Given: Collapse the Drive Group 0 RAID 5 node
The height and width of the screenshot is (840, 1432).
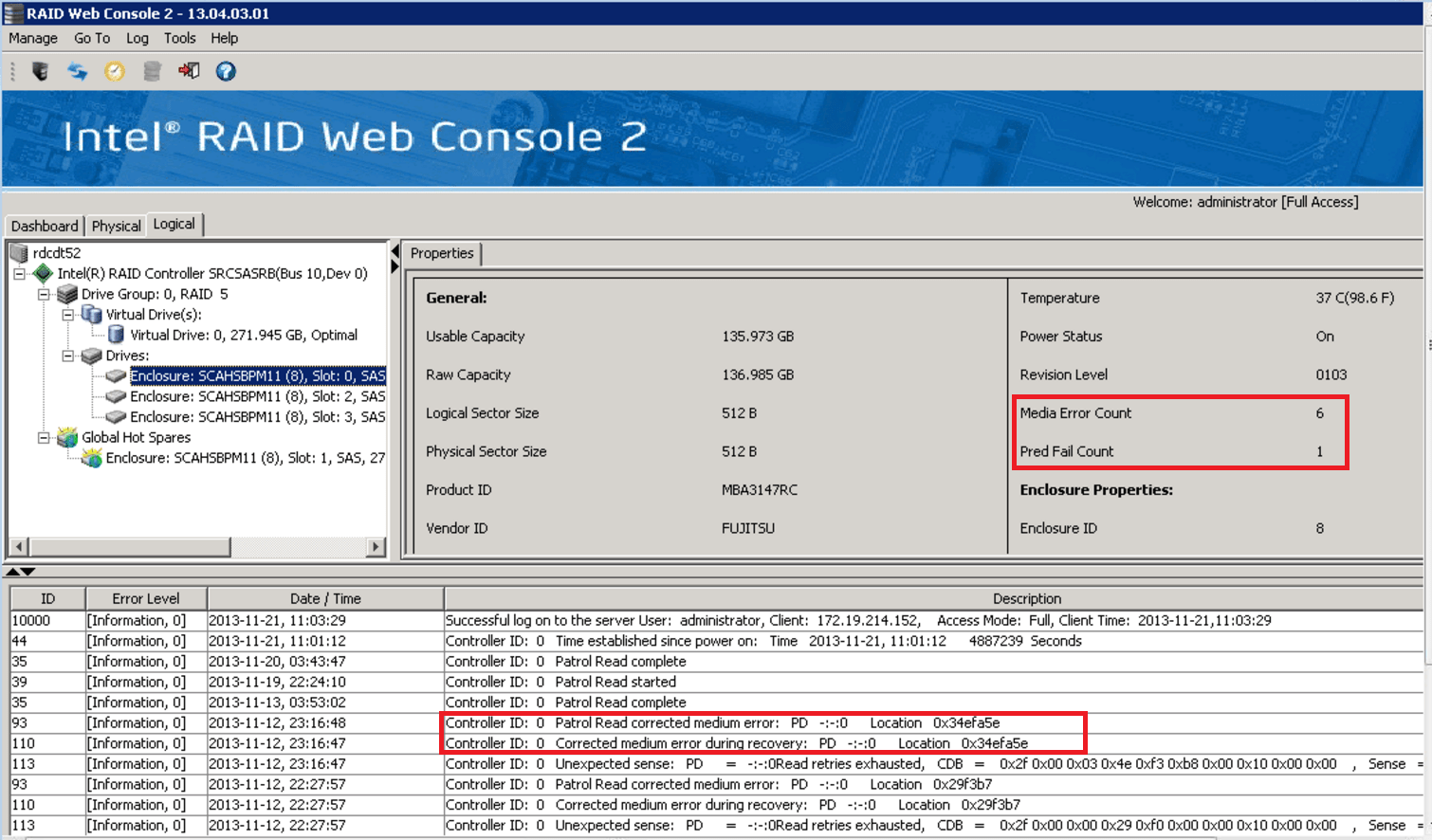Looking at the screenshot, I should pyautogui.click(x=45, y=294).
